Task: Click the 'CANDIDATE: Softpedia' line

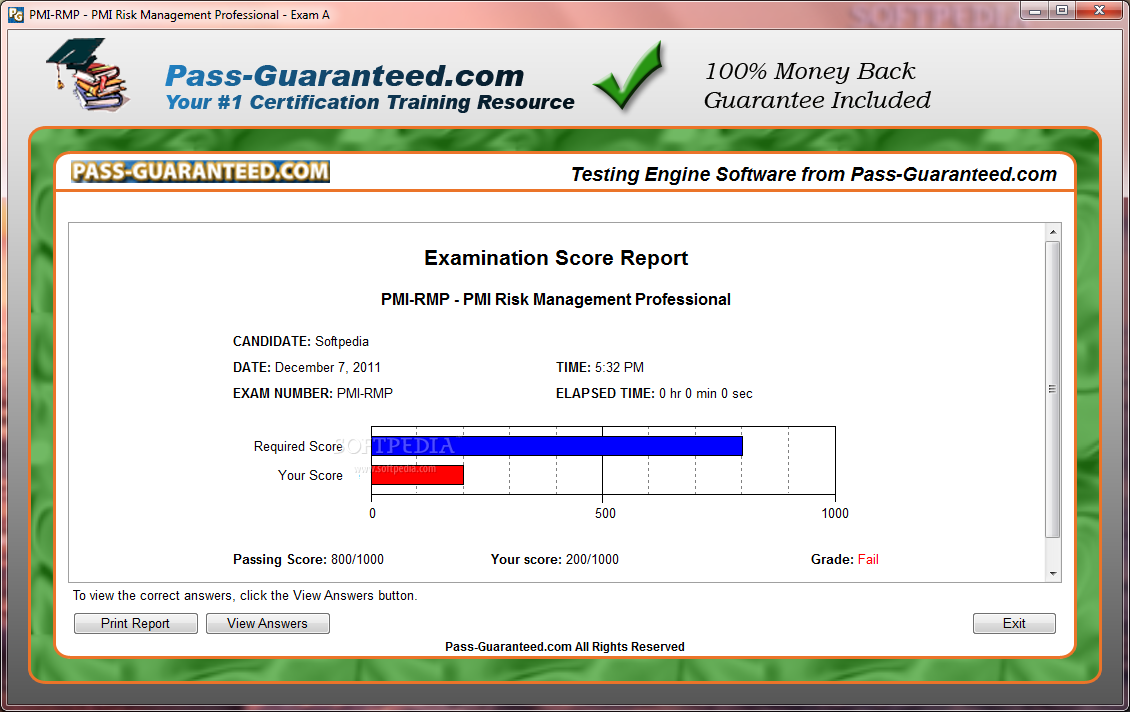Action: [301, 342]
